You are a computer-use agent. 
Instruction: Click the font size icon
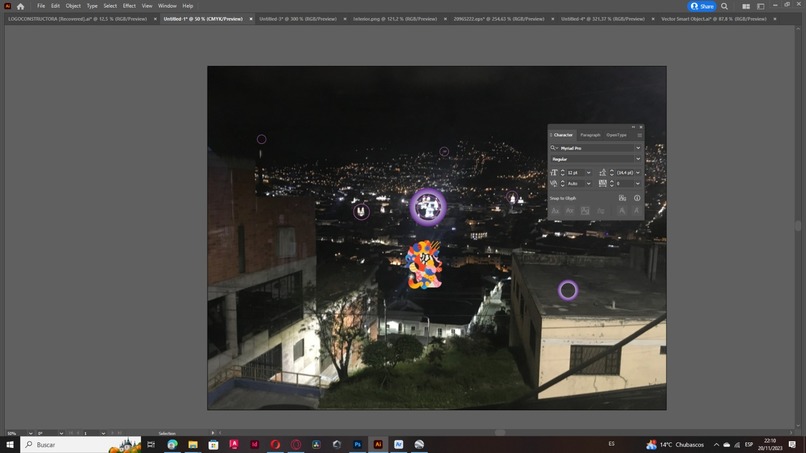(554, 173)
